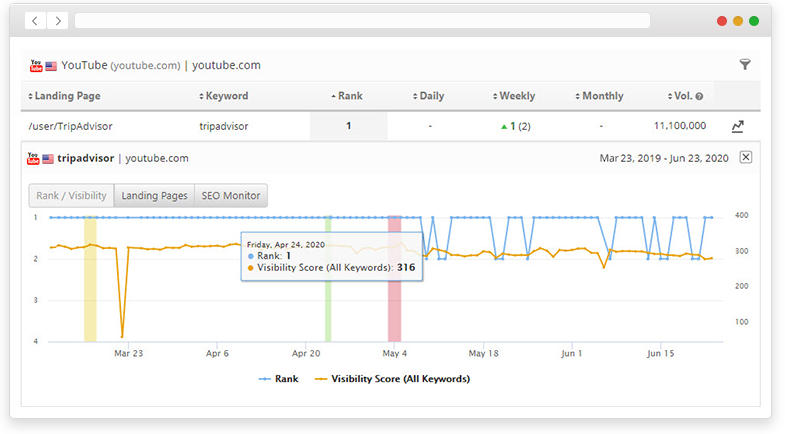
Task: Switch to the Landing Pages tab
Action: pyautogui.click(x=154, y=196)
